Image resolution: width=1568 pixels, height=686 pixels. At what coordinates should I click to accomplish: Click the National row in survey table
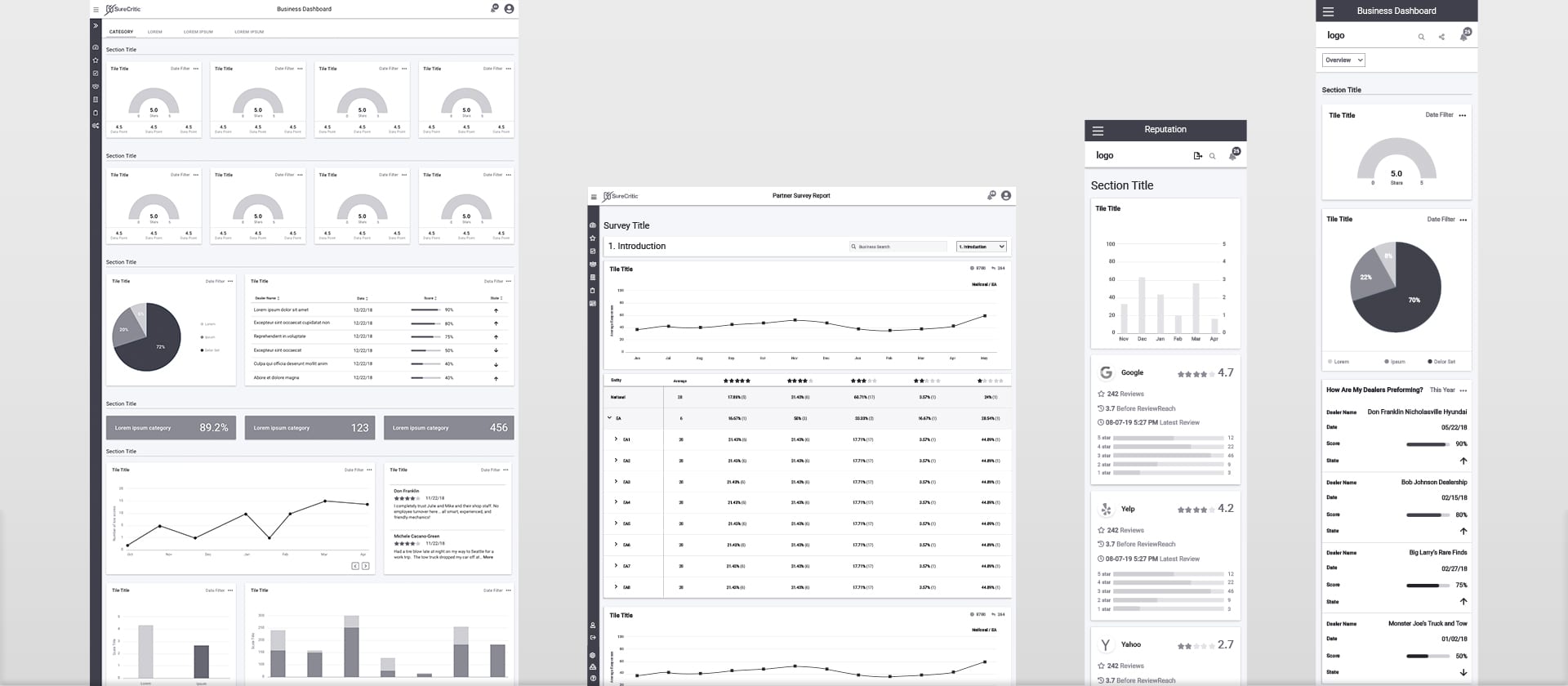(x=807, y=397)
